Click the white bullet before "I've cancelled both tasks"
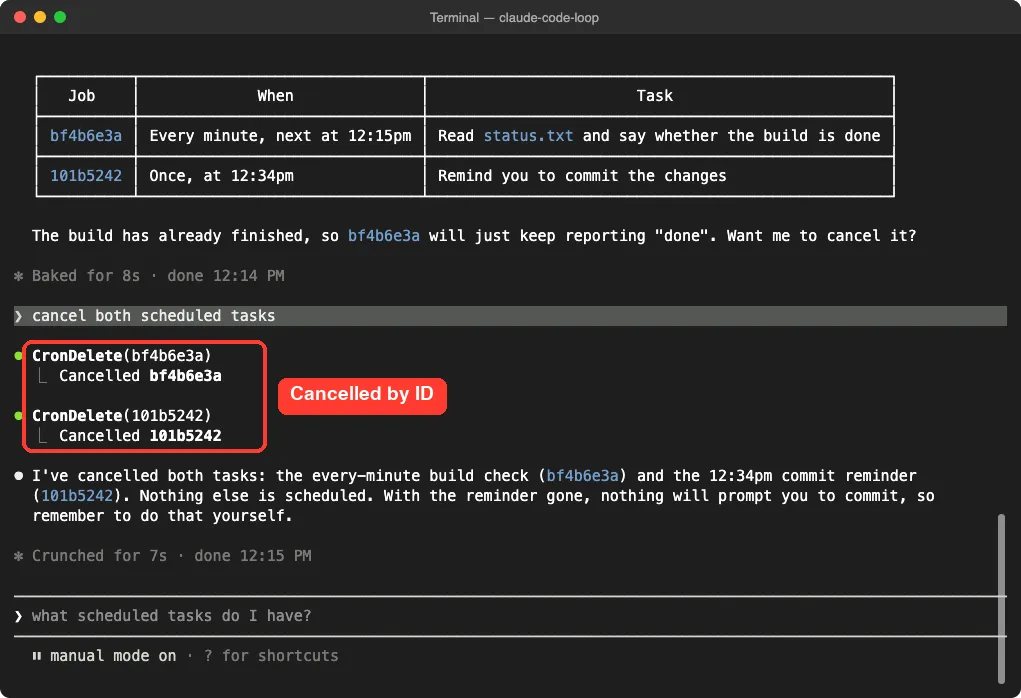Image resolution: width=1021 pixels, height=698 pixels. tap(19, 476)
